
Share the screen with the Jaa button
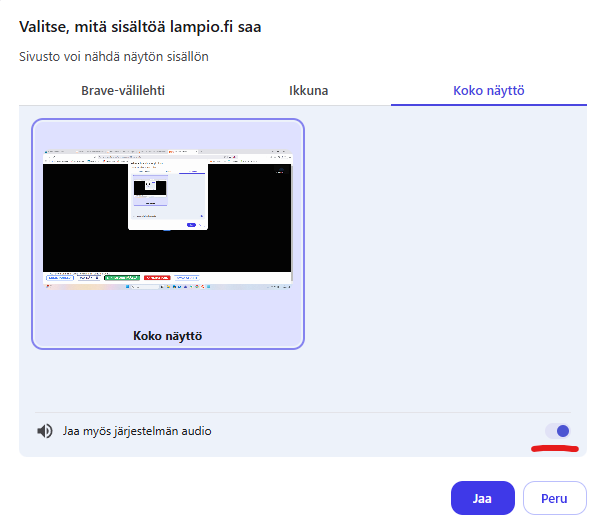point(483,498)
